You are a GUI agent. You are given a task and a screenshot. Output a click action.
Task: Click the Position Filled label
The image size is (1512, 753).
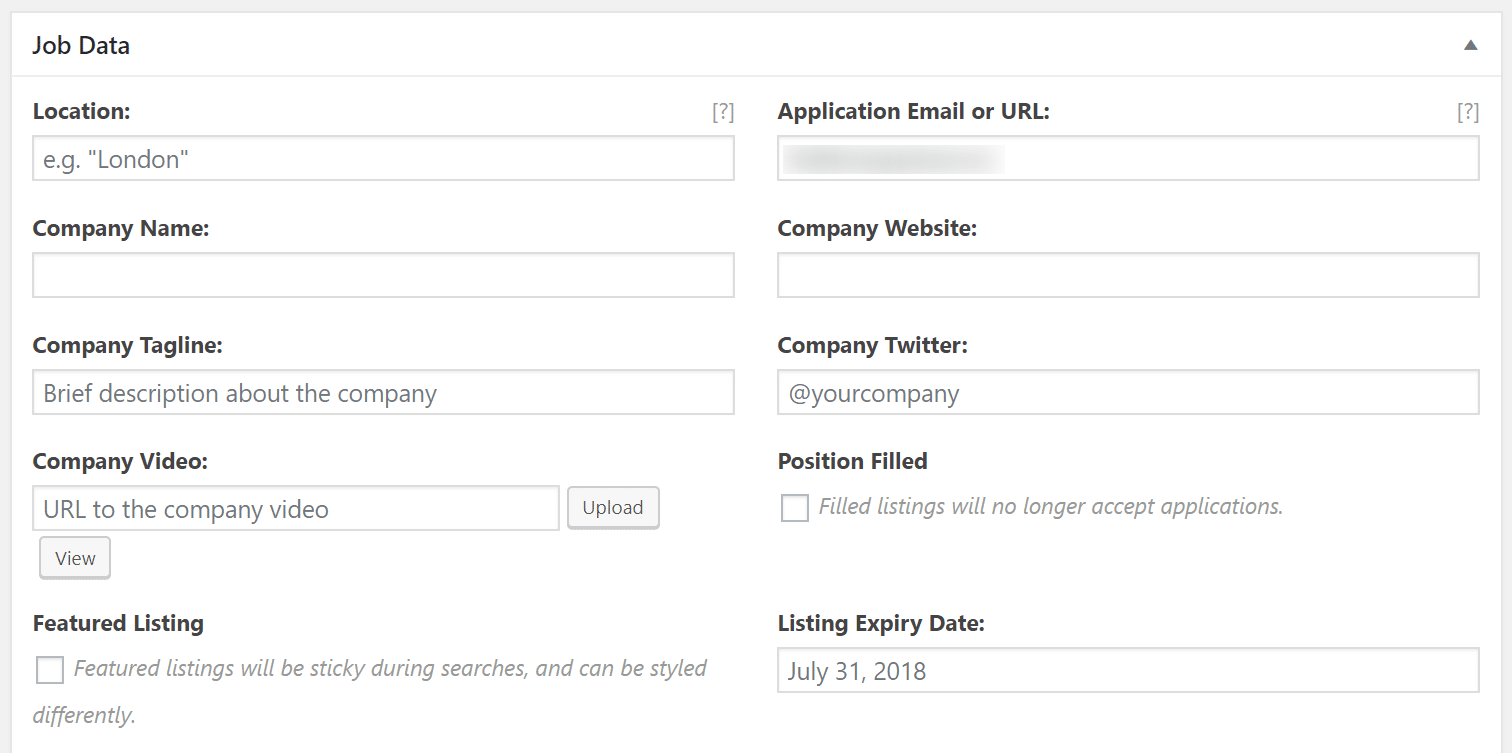click(x=852, y=461)
